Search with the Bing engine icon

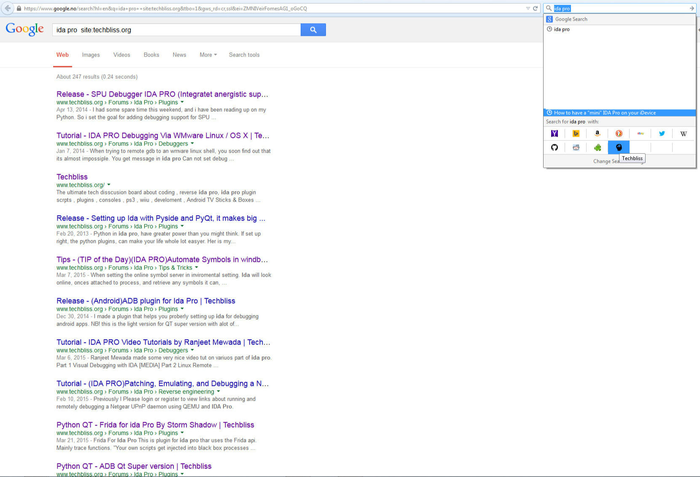[x=576, y=134]
